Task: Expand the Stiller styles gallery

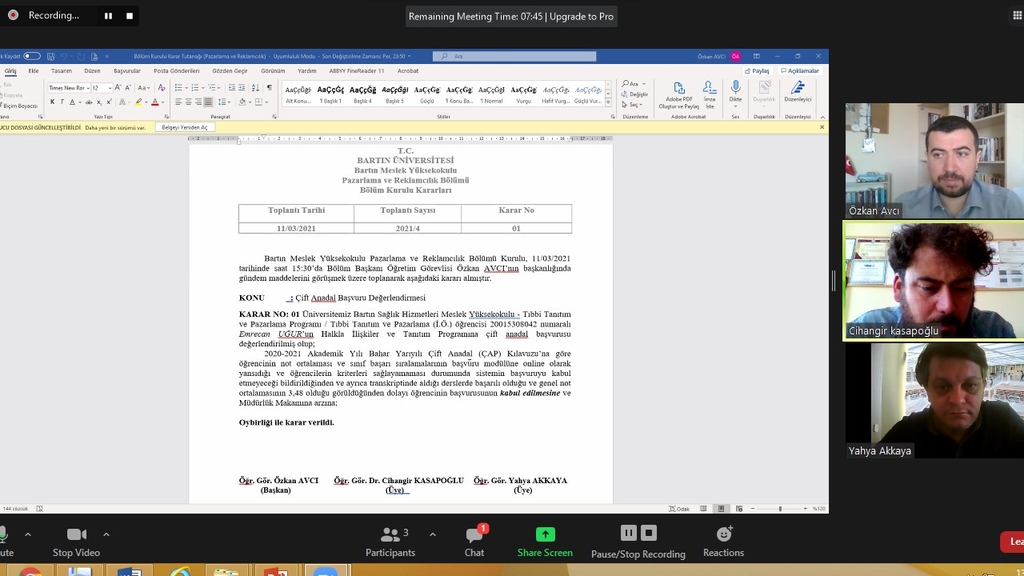Action: click(x=608, y=102)
